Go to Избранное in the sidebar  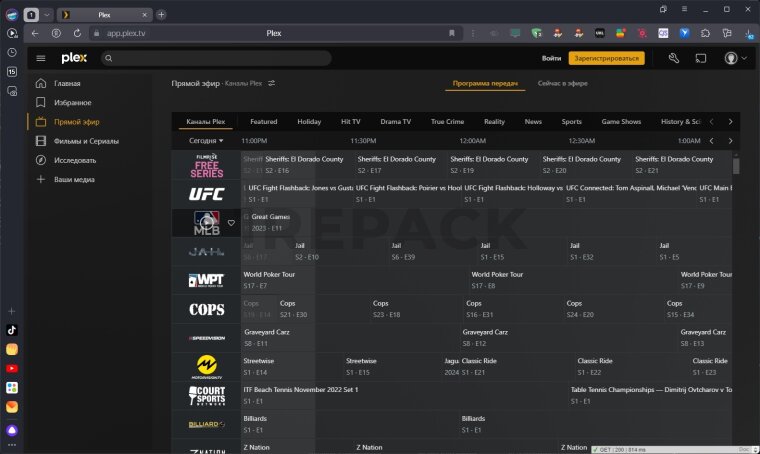tap(72, 102)
